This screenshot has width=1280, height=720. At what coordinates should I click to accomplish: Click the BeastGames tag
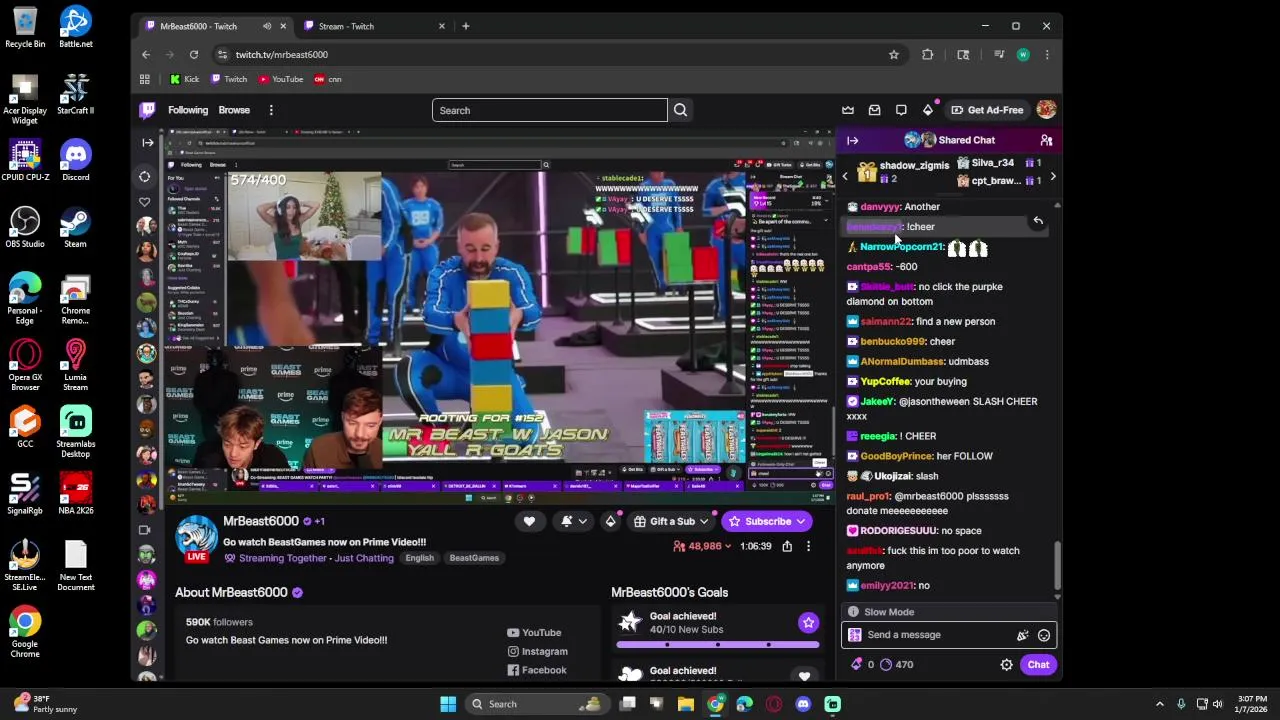[474, 558]
